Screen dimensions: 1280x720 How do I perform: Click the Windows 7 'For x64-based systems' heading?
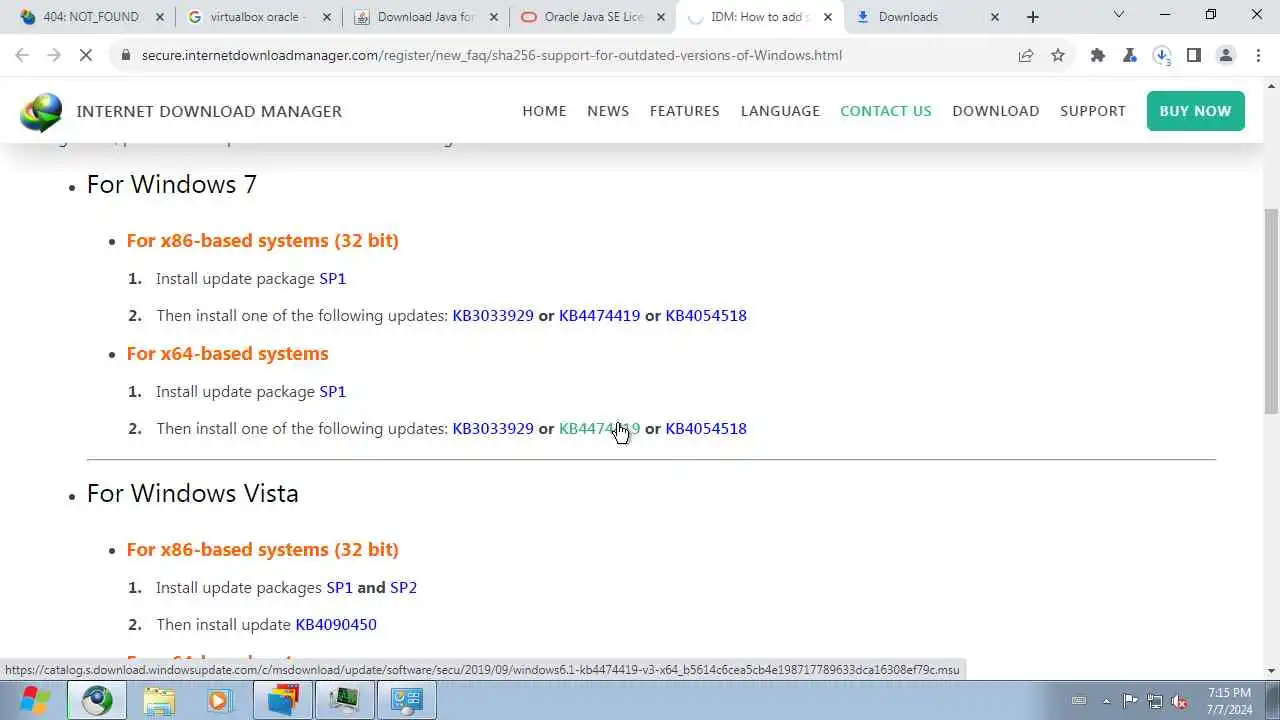(x=227, y=353)
